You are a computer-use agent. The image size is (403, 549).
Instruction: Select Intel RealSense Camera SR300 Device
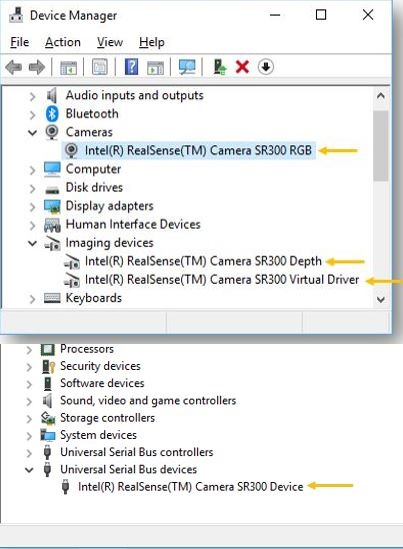click(x=190, y=487)
